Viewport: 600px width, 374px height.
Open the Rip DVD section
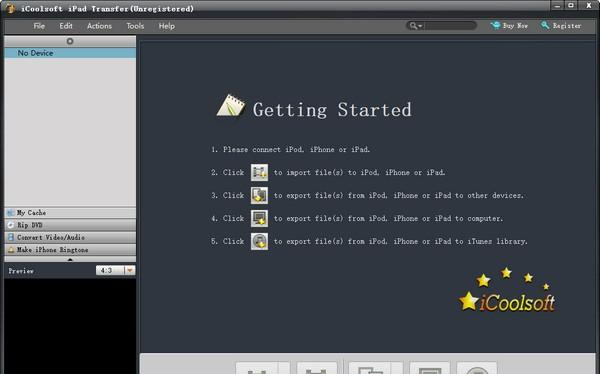pyautogui.click(x=70, y=225)
